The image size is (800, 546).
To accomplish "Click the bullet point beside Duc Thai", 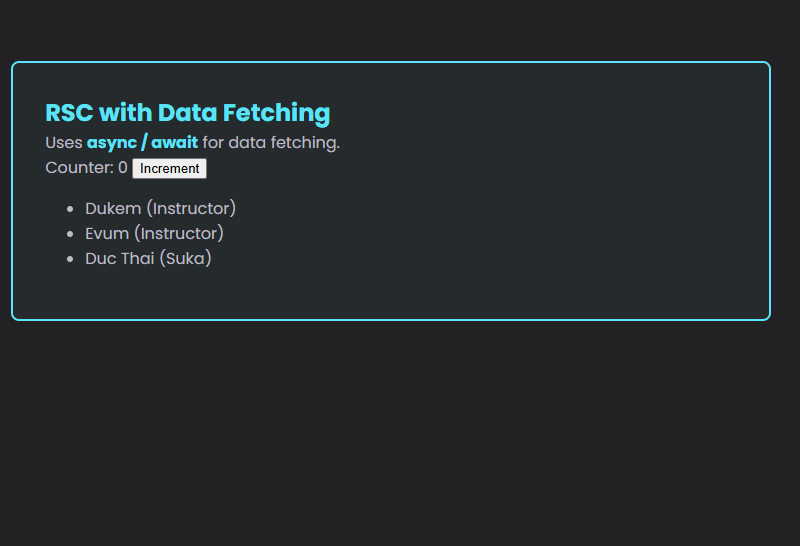I will (69, 259).
